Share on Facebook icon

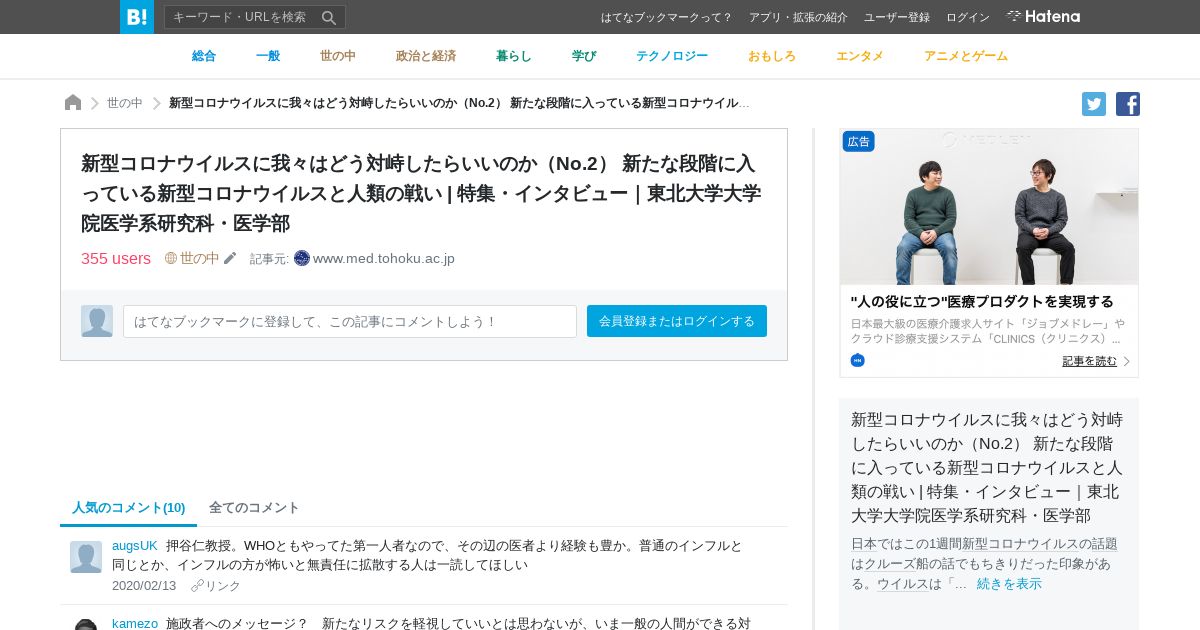pyautogui.click(x=1128, y=104)
